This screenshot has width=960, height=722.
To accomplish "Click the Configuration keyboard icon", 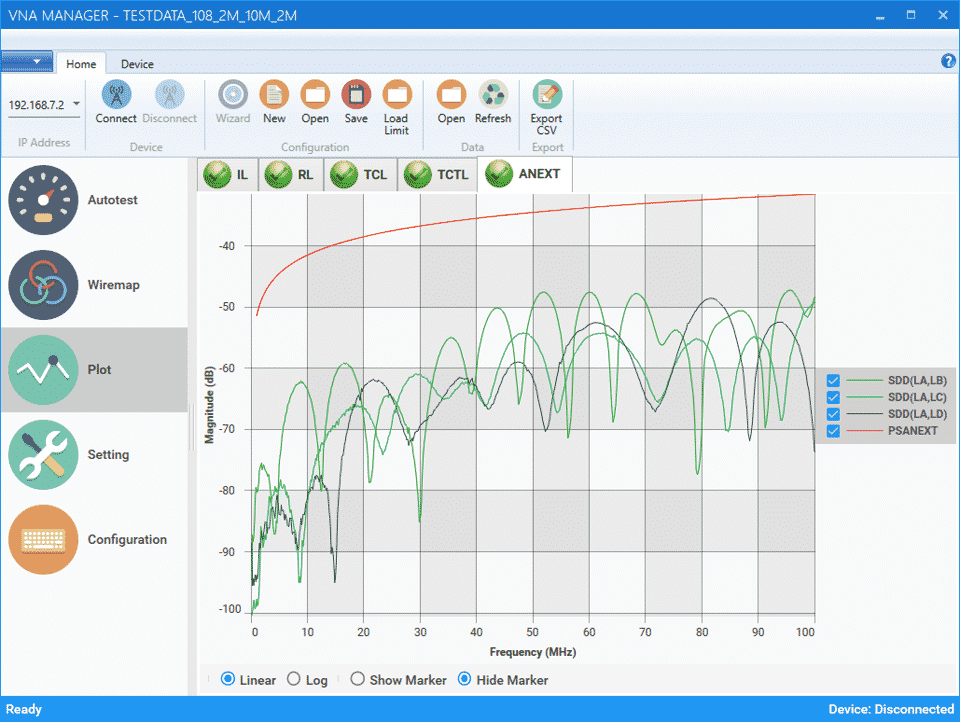I will click(43, 540).
